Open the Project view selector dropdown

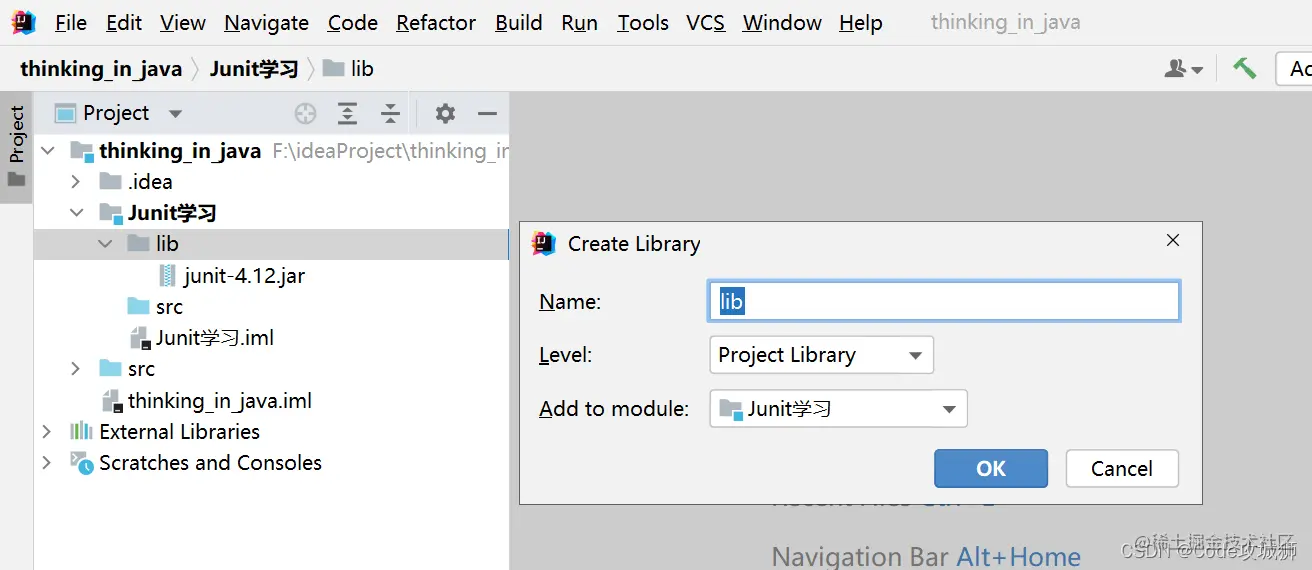click(x=119, y=113)
